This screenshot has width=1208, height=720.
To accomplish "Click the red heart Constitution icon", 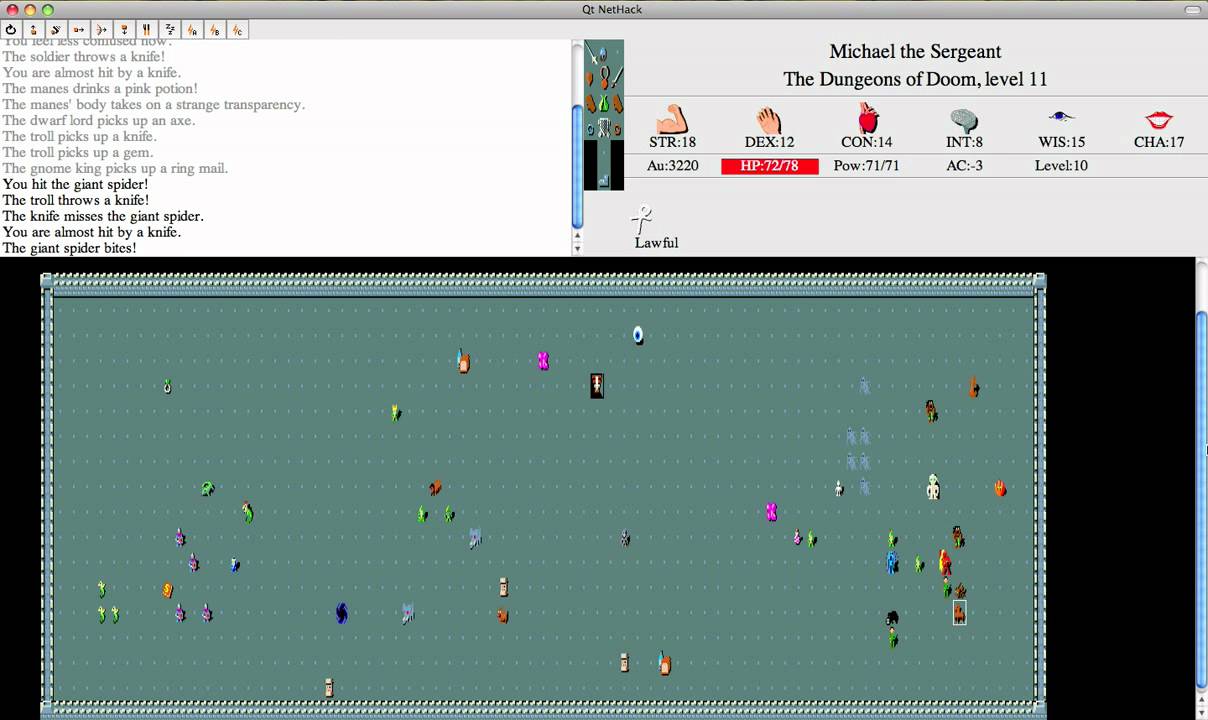I will coord(867,119).
